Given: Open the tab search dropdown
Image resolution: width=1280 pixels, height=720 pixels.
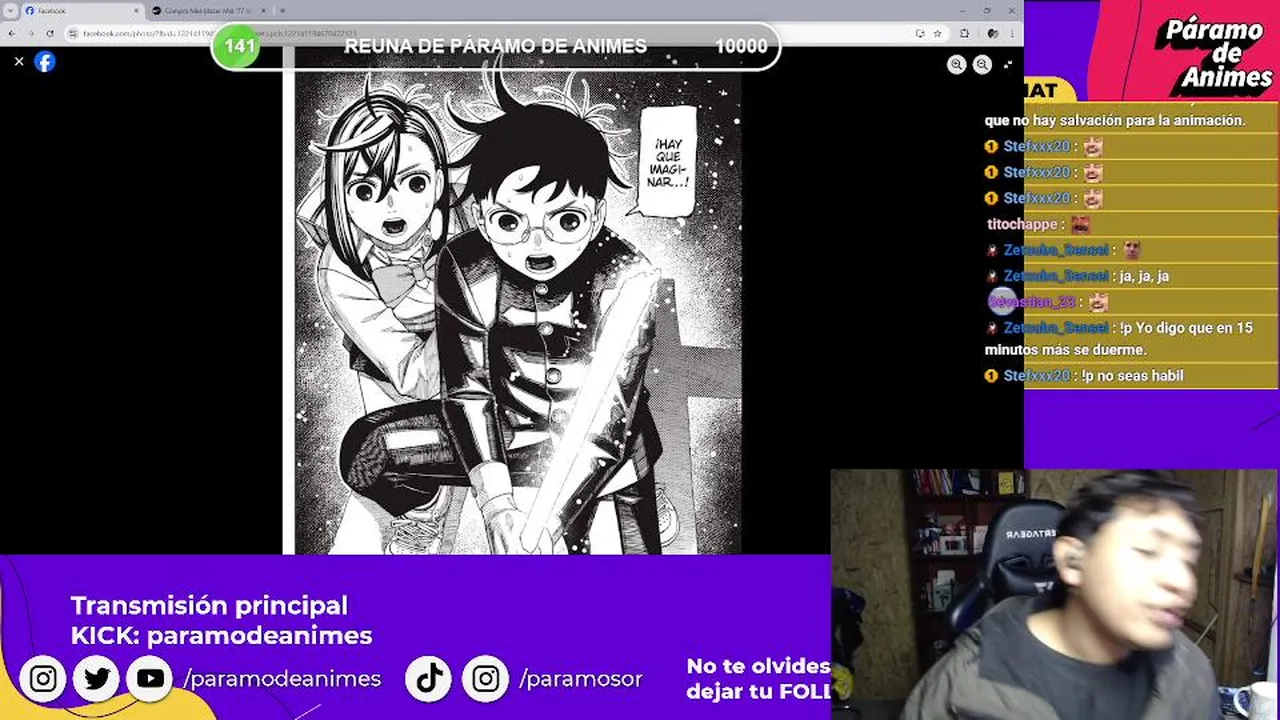Looking at the screenshot, I should (9, 10).
